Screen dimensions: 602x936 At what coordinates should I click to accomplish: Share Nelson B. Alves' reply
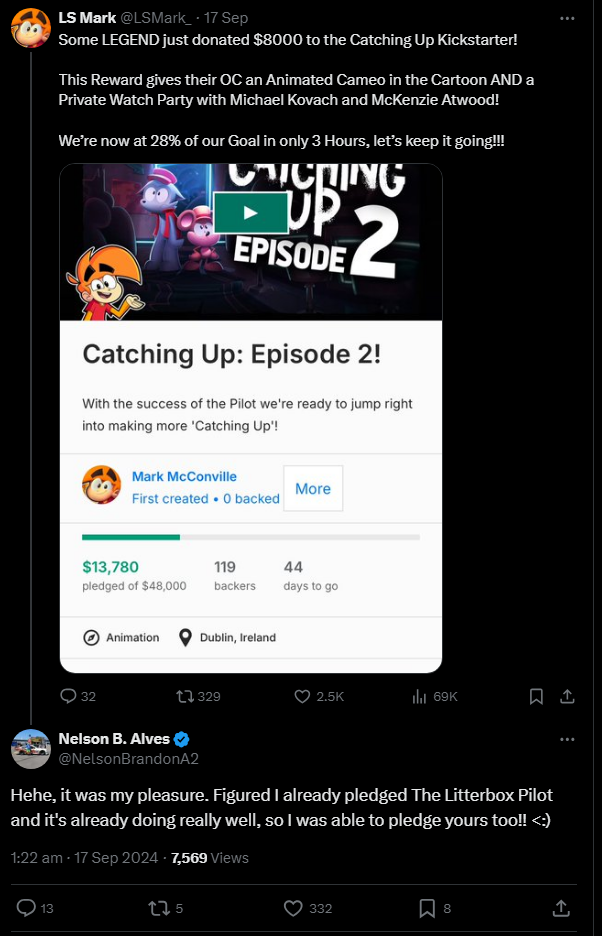click(x=562, y=907)
